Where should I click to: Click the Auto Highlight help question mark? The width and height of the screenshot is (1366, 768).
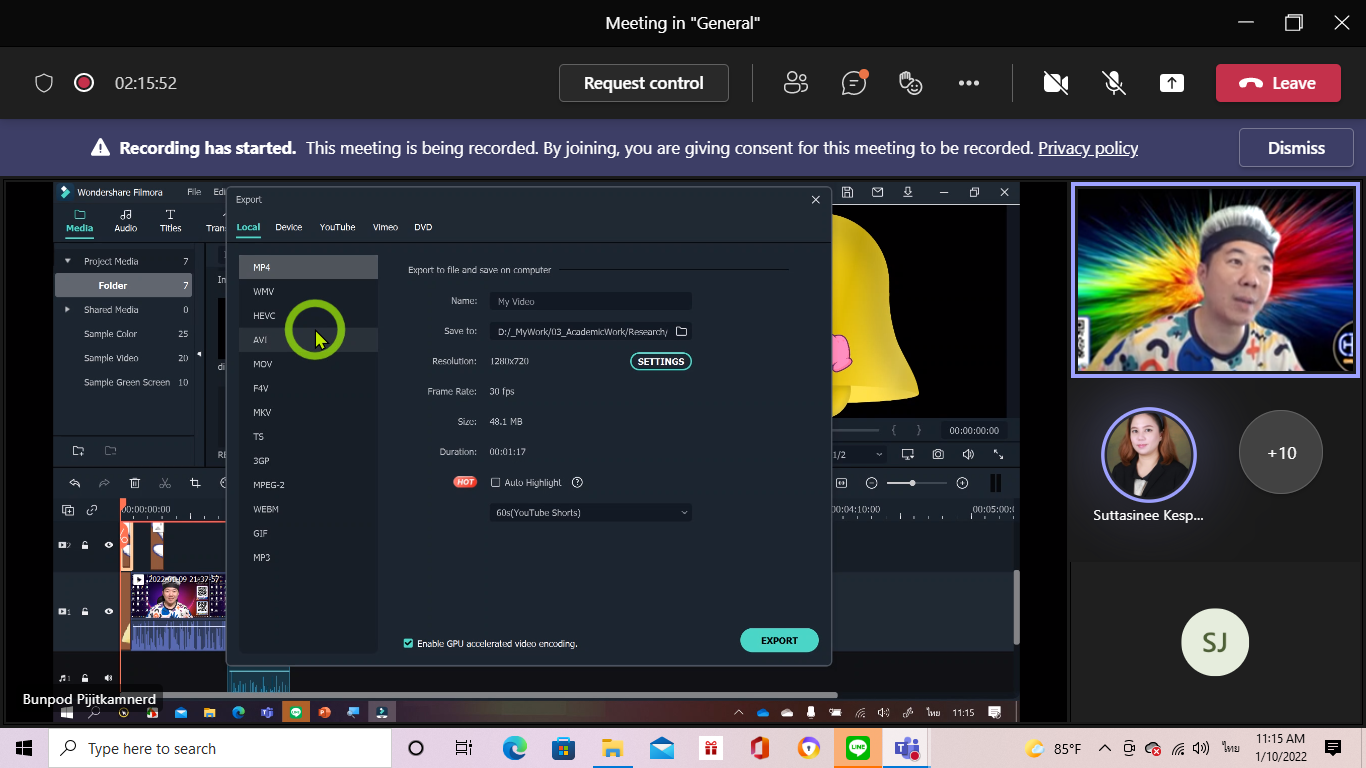577,482
